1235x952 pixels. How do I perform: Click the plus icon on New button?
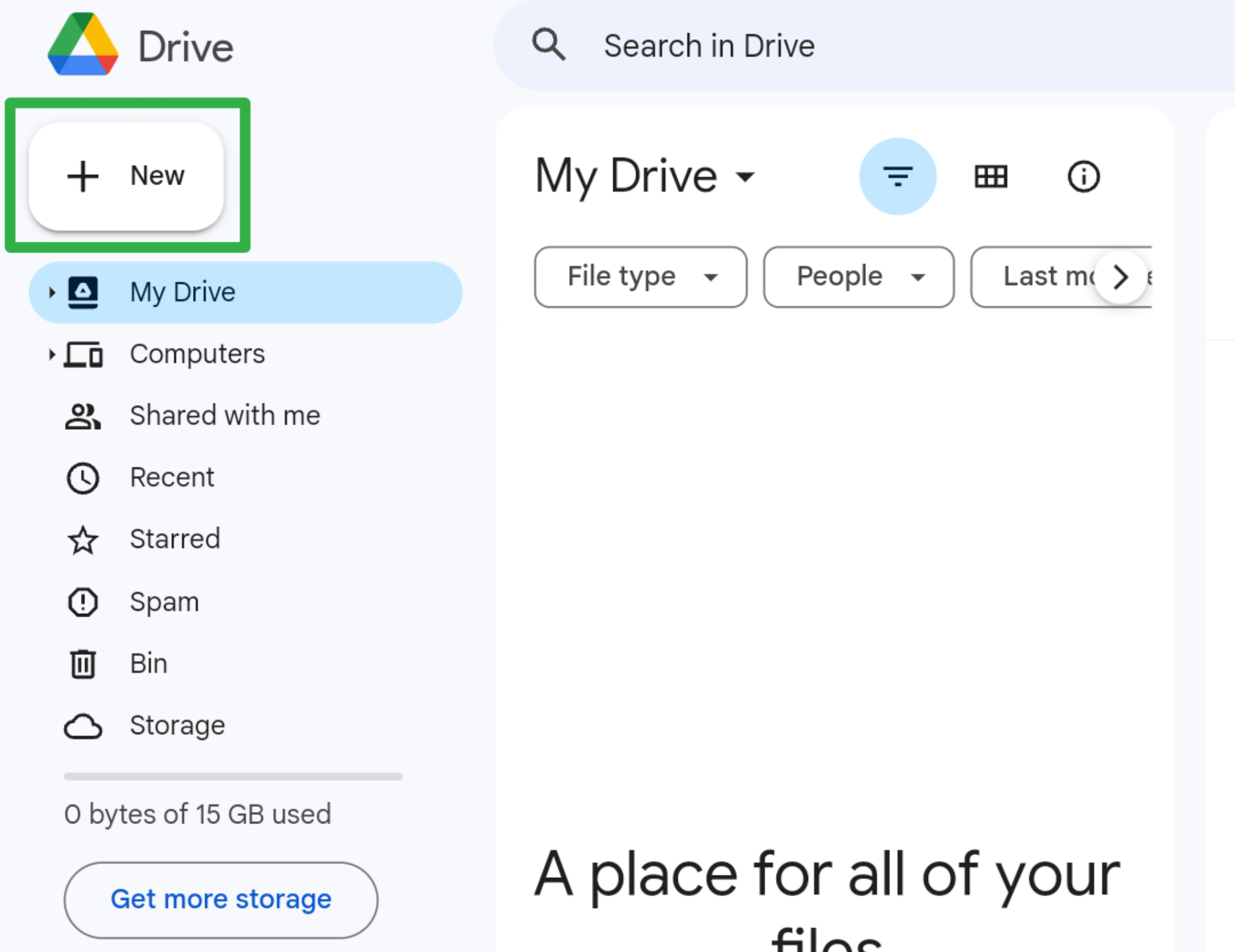[x=83, y=176]
